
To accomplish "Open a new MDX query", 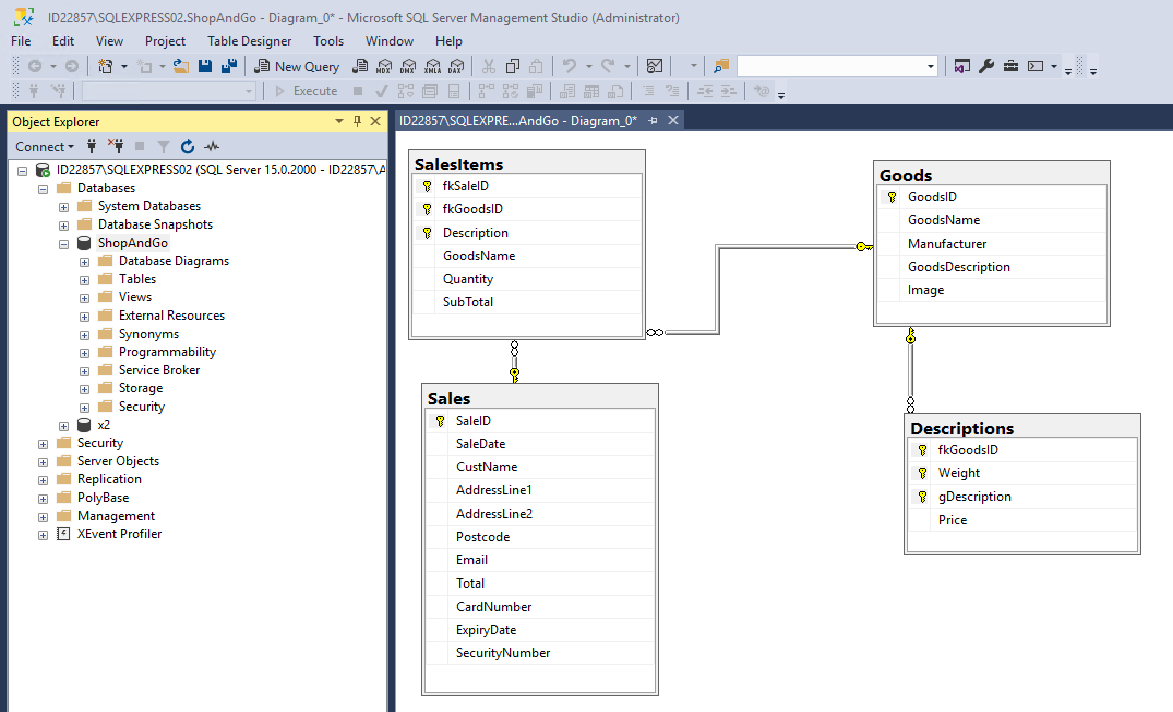I will point(384,66).
